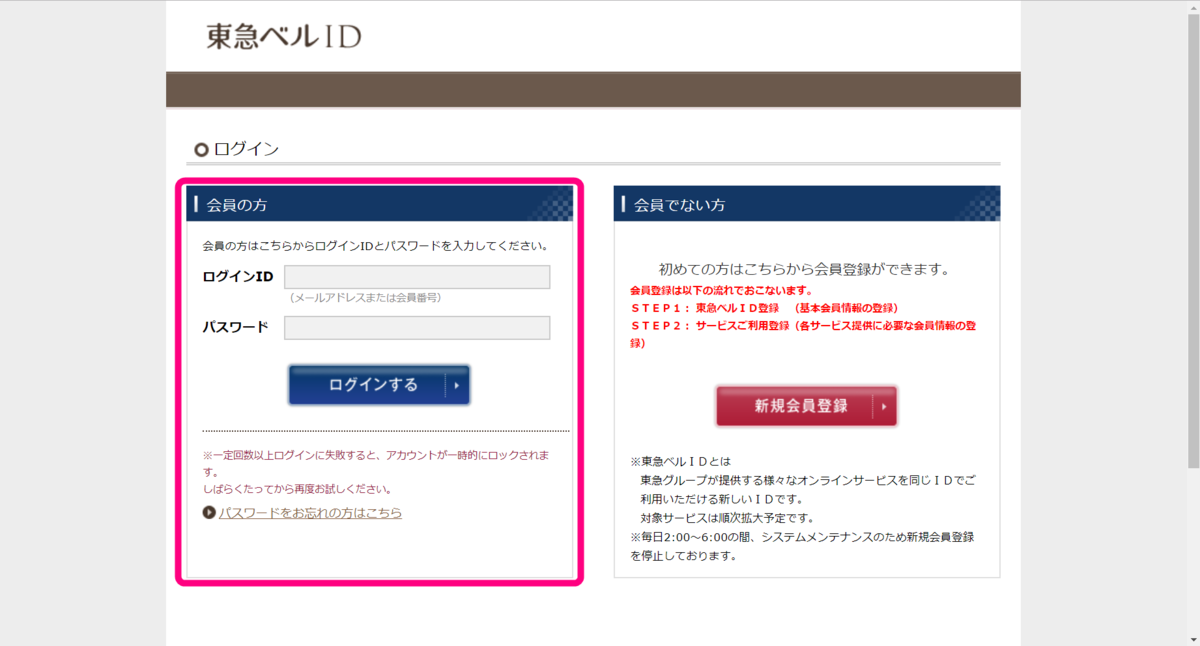Click the ＳＴＥＰ２：サービスご利用登録 text

point(803,334)
